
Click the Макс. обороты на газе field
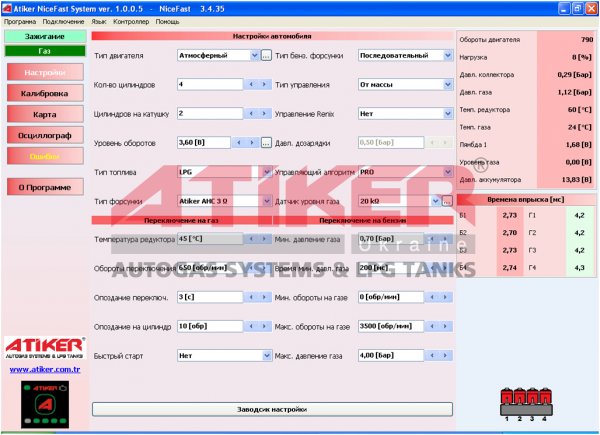point(391,326)
